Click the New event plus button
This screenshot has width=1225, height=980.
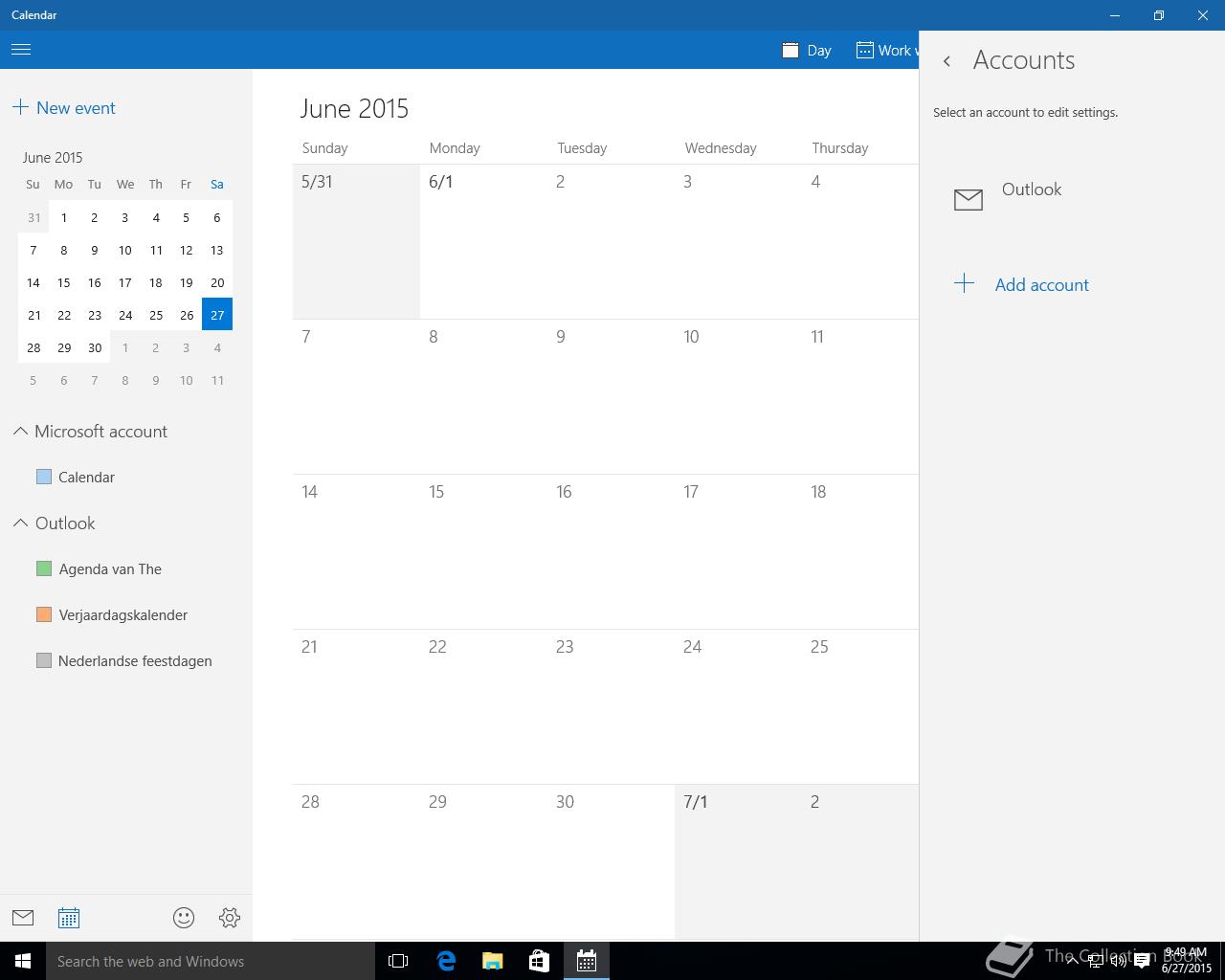point(20,107)
